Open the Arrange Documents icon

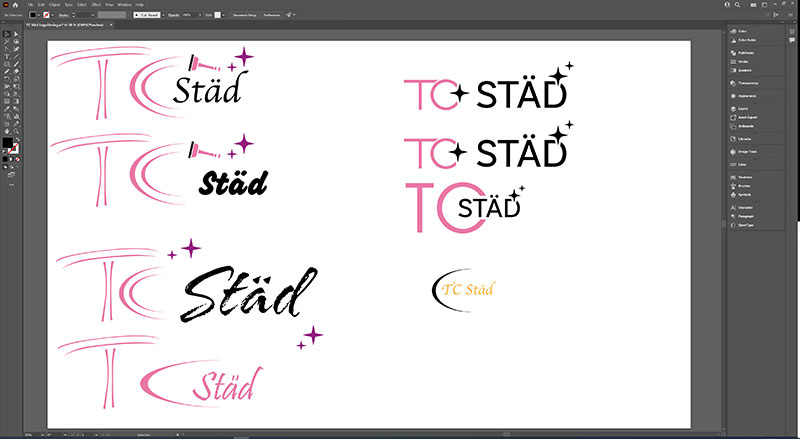[754, 5]
